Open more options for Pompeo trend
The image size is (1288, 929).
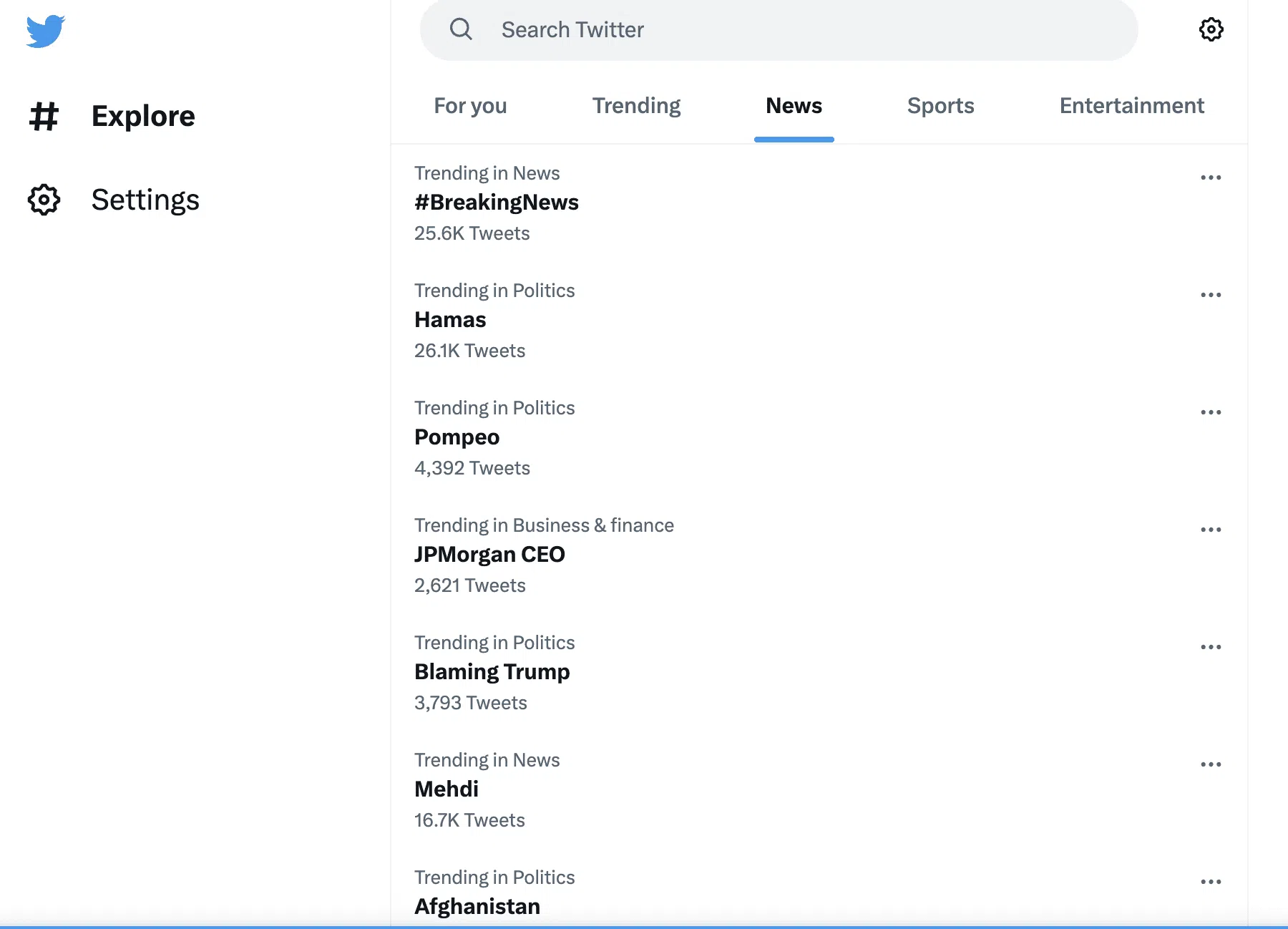pos(1211,412)
